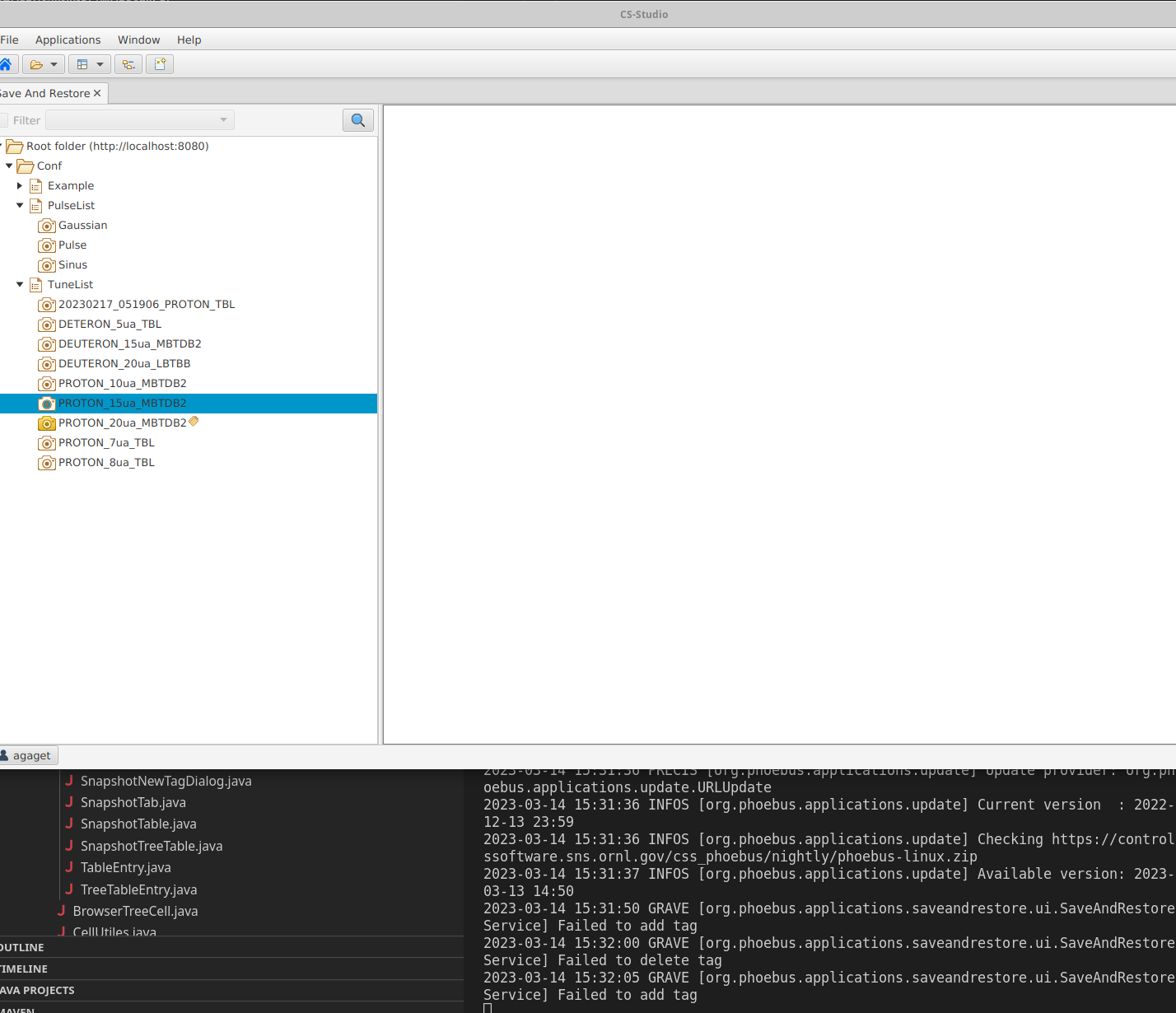Viewport: 1176px width, 1013px height.
Task: Expand the Example node
Action: (20, 185)
